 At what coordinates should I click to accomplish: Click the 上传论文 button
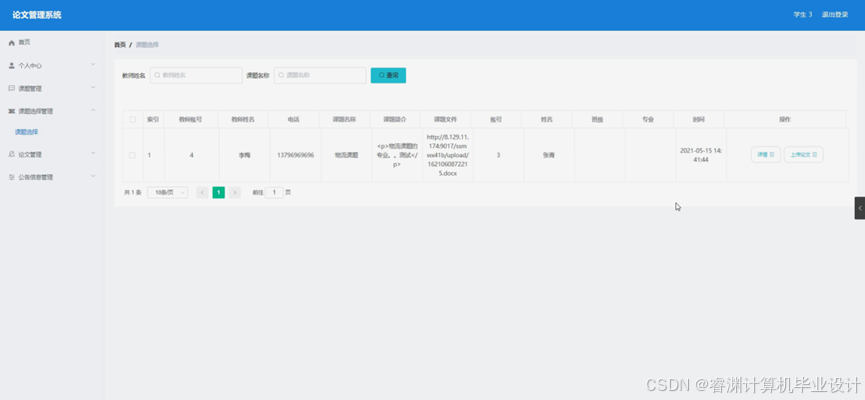pyautogui.click(x=804, y=155)
